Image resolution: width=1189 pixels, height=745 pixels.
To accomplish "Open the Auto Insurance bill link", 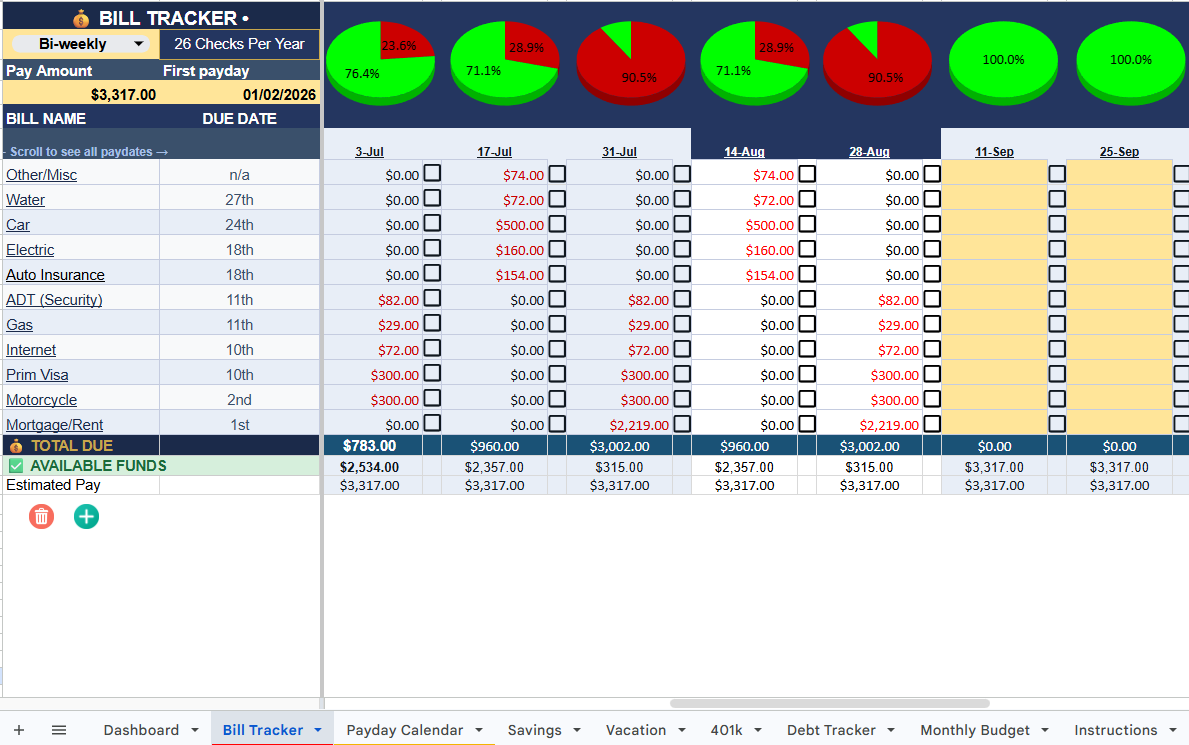I will (55, 275).
